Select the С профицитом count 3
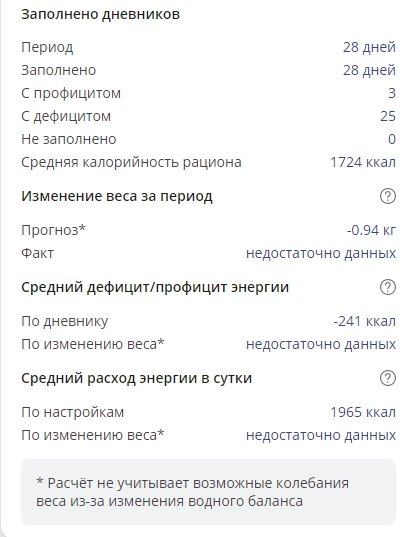The height and width of the screenshot is (537, 404). point(392,93)
